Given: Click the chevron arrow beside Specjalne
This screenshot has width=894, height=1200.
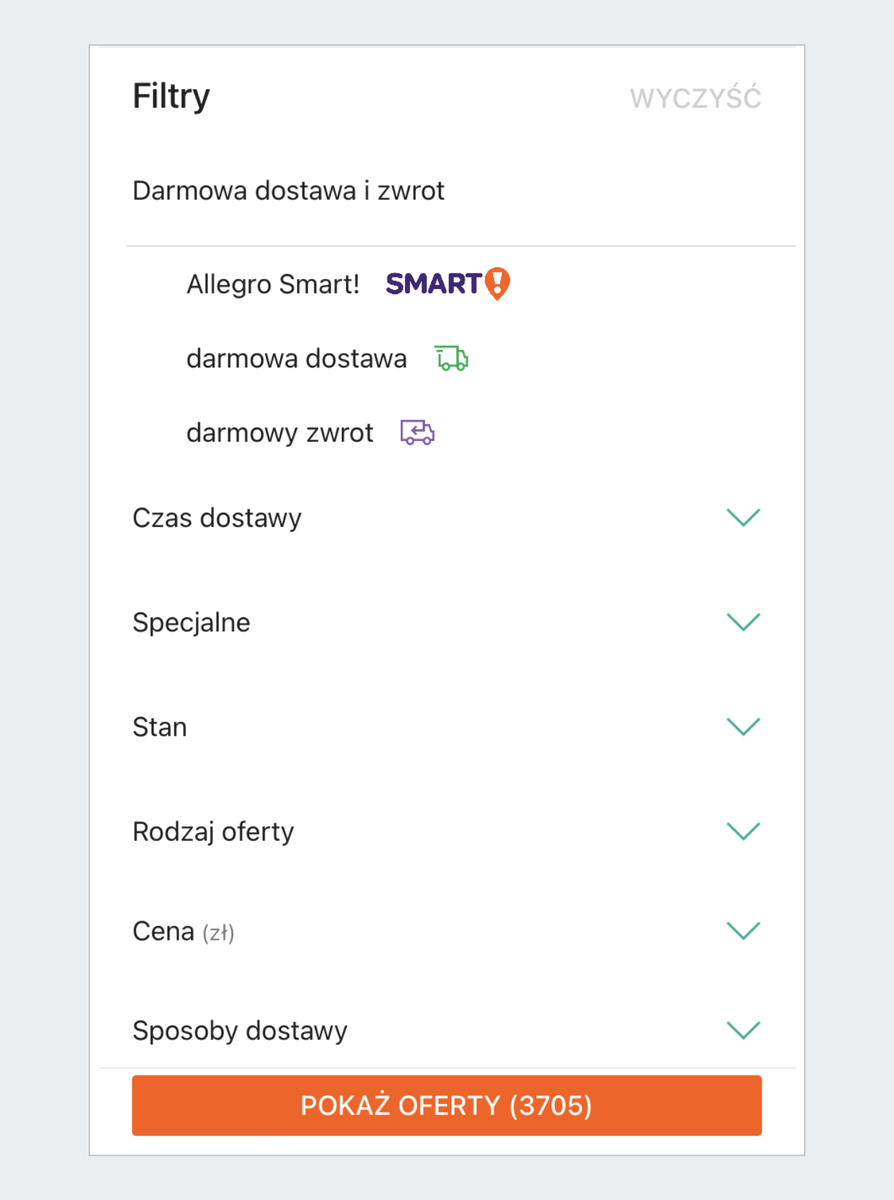Looking at the screenshot, I should [x=743, y=622].
